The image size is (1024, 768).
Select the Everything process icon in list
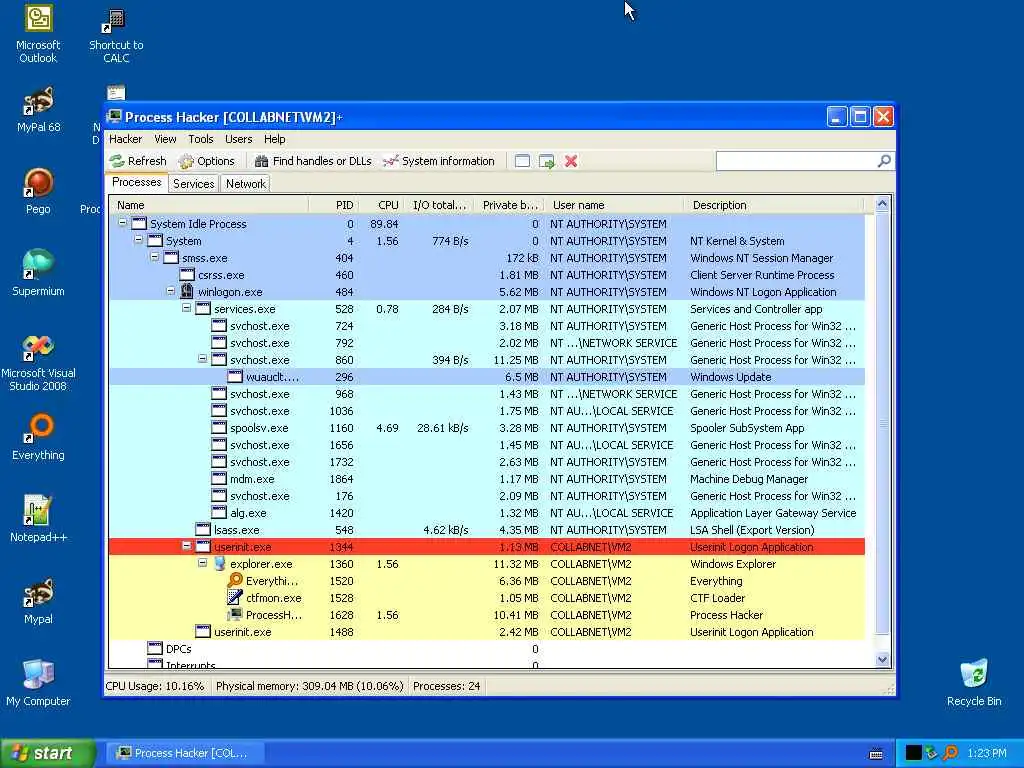235,581
